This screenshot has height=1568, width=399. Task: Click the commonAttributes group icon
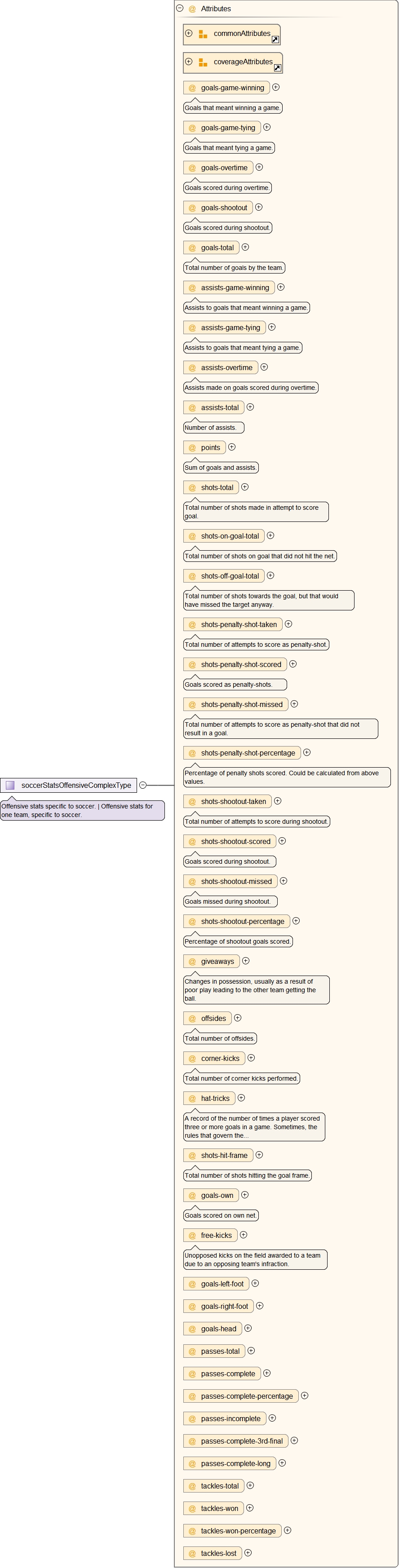pos(203,34)
